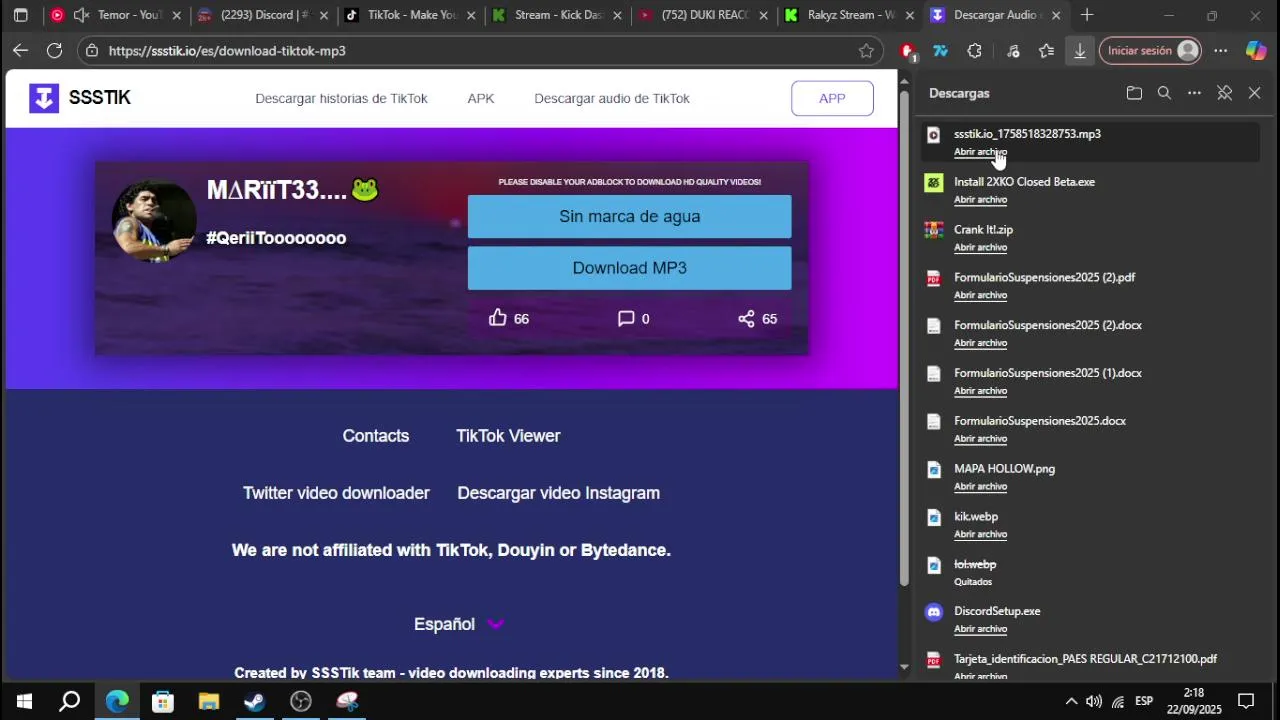Open Crank It!.zip via Abrir archivo
Image resolution: width=1280 pixels, height=720 pixels.
[x=980, y=248]
